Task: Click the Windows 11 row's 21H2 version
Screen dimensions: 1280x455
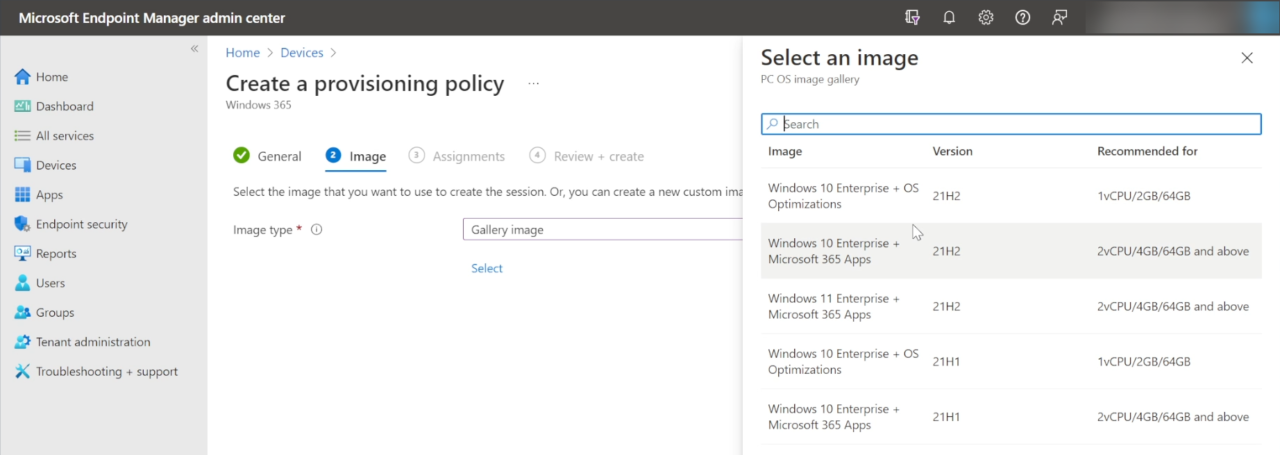Action: (946, 306)
